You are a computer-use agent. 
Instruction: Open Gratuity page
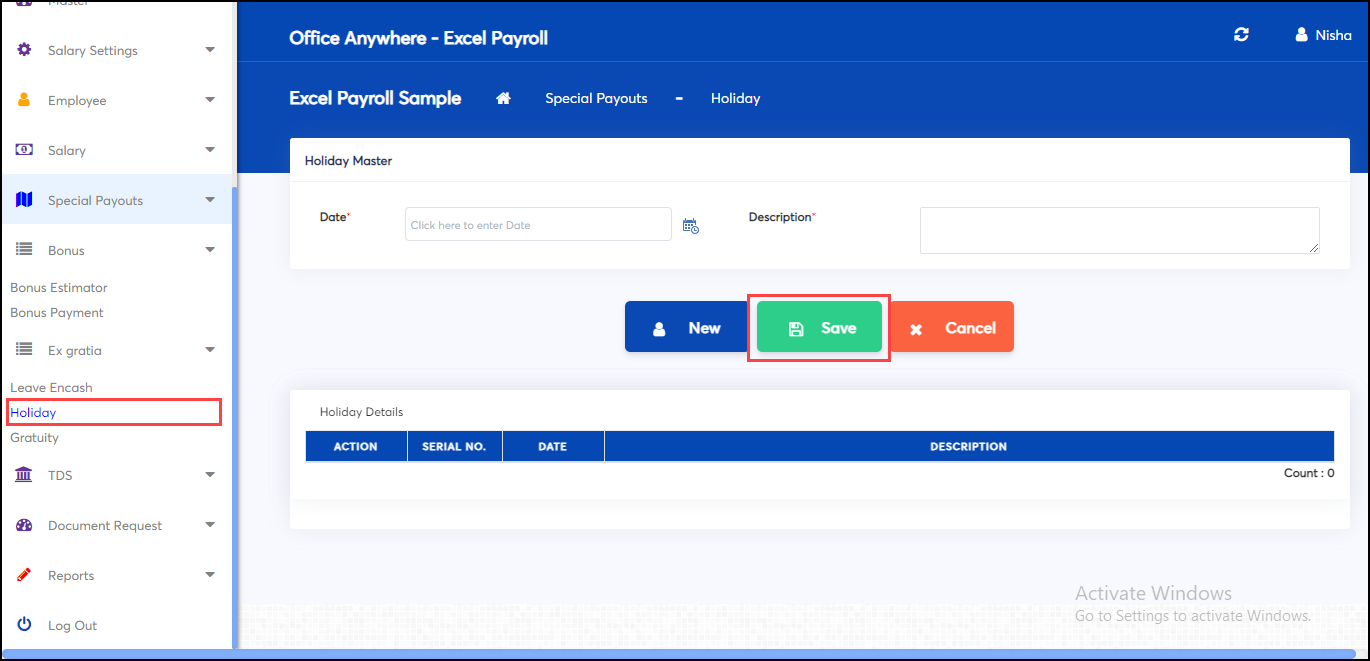coord(35,438)
